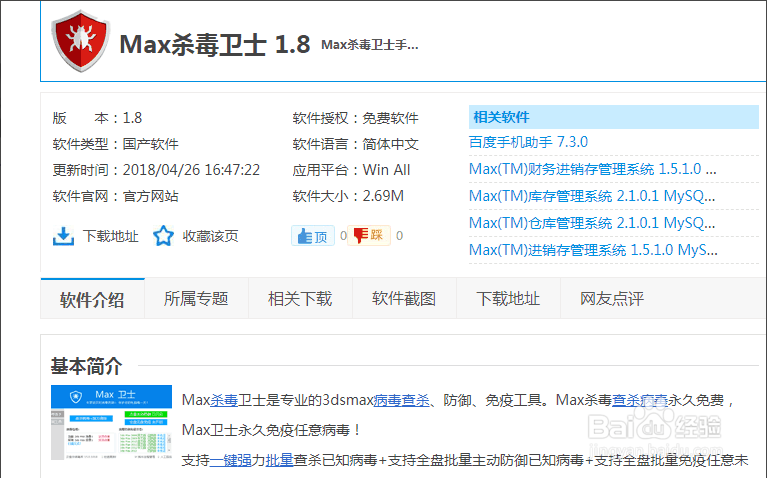Click the truncated subtitle Max杀毒卫士手...

click(x=370, y=45)
